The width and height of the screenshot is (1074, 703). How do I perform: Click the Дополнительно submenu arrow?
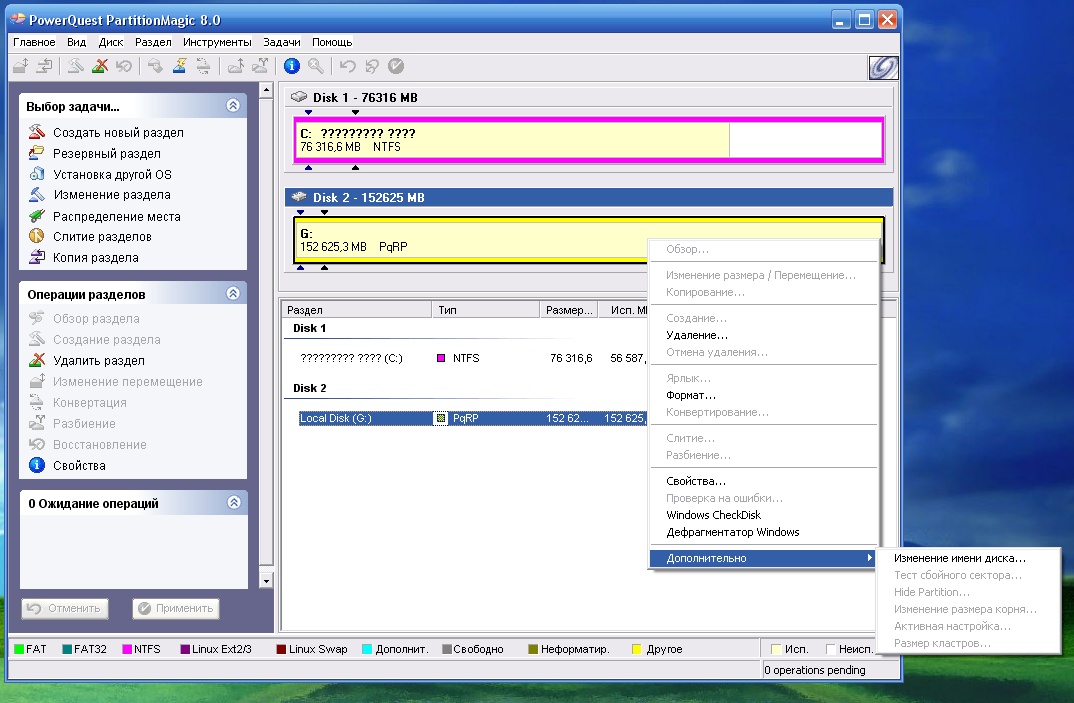pyautogui.click(x=869, y=558)
